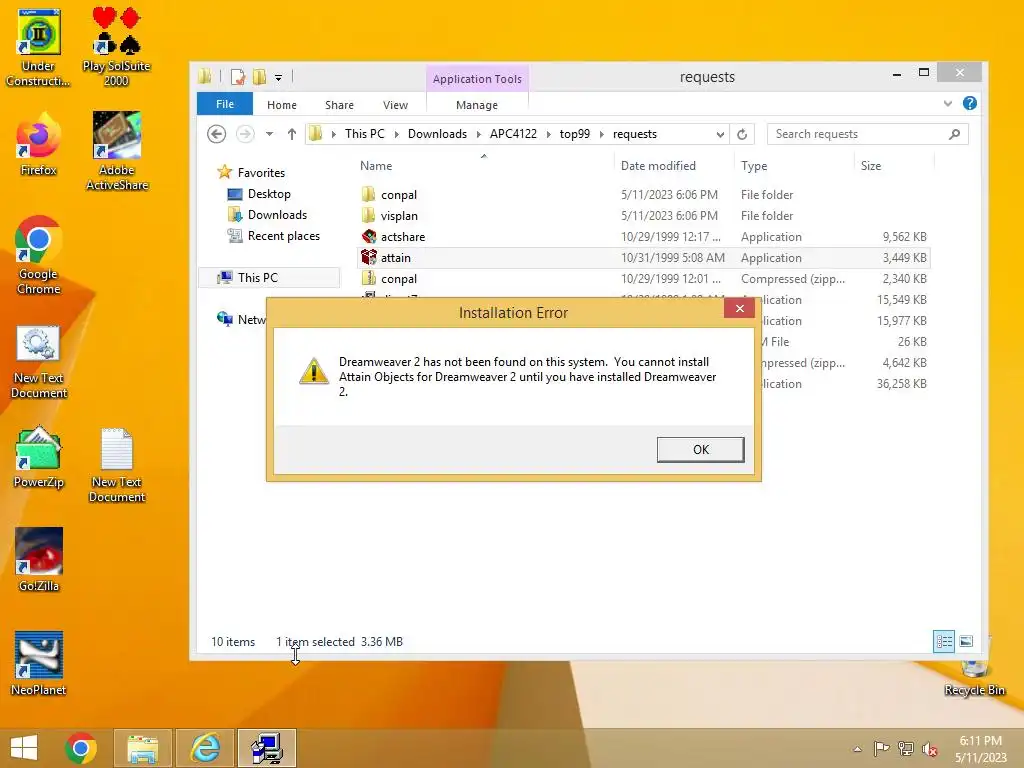Click the Search requests field

pos(867,134)
